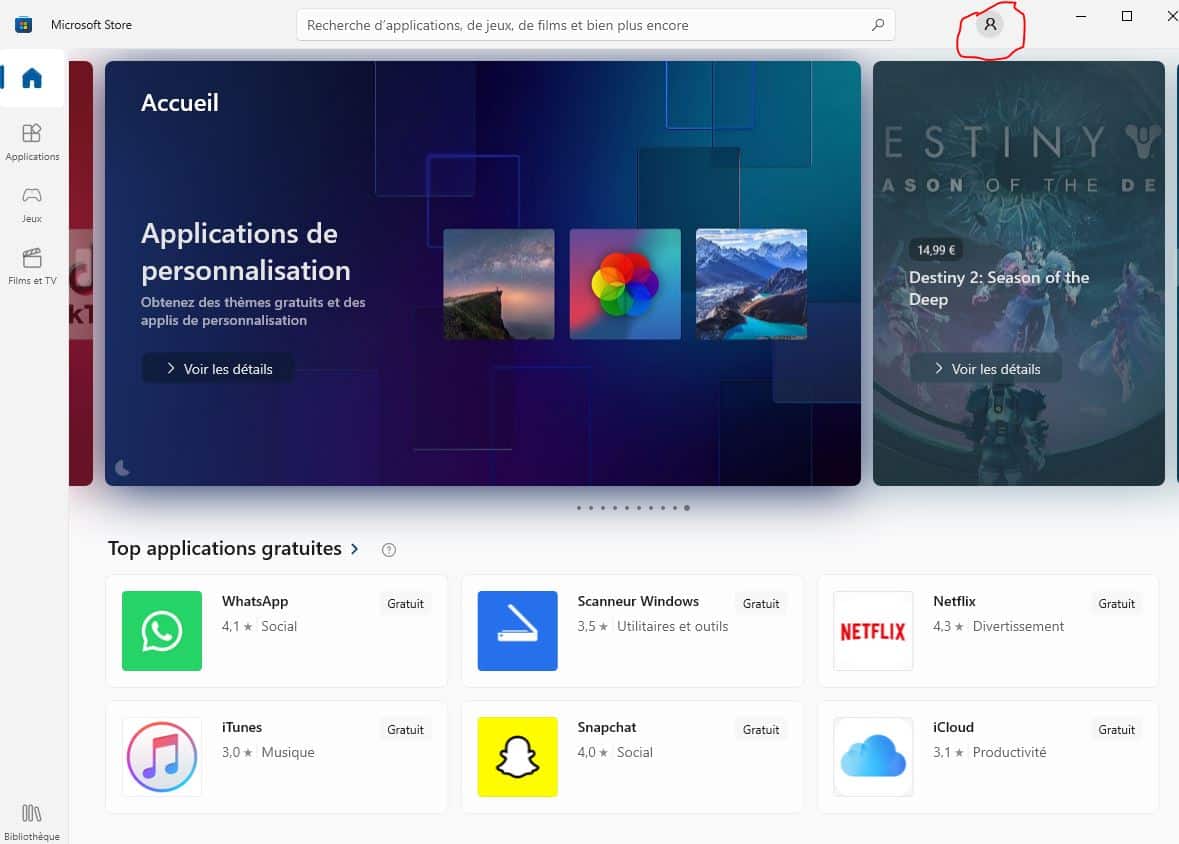Open Applications section in sidebar
Viewport: 1179px width, 844px height.
pyautogui.click(x=32, y=141)
